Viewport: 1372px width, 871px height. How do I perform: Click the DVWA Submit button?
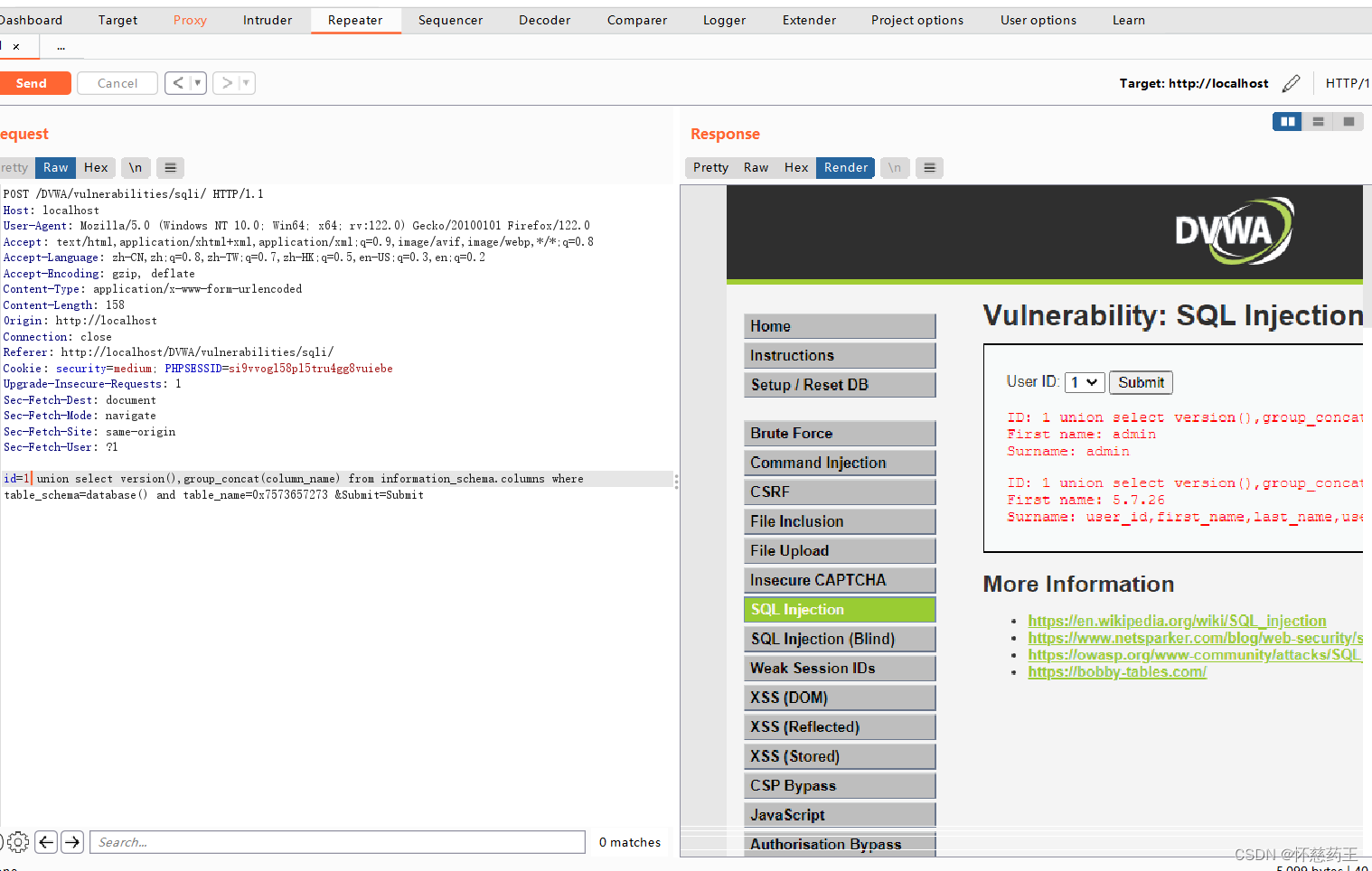tap(1141, 382)
